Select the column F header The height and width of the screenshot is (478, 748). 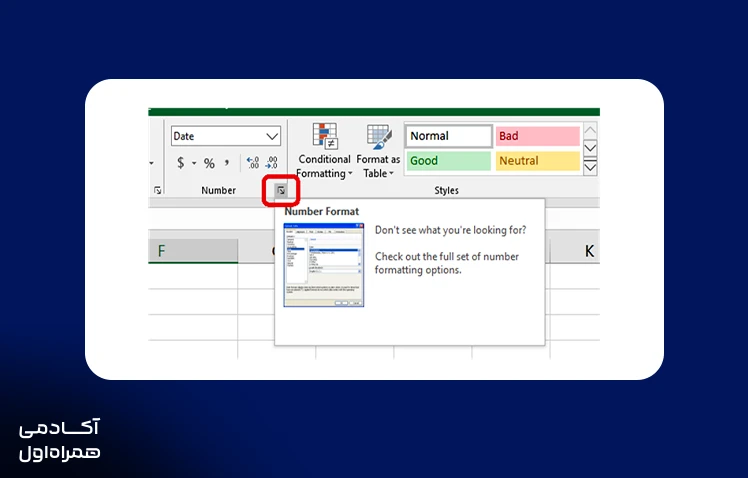(x=193, y=251)
